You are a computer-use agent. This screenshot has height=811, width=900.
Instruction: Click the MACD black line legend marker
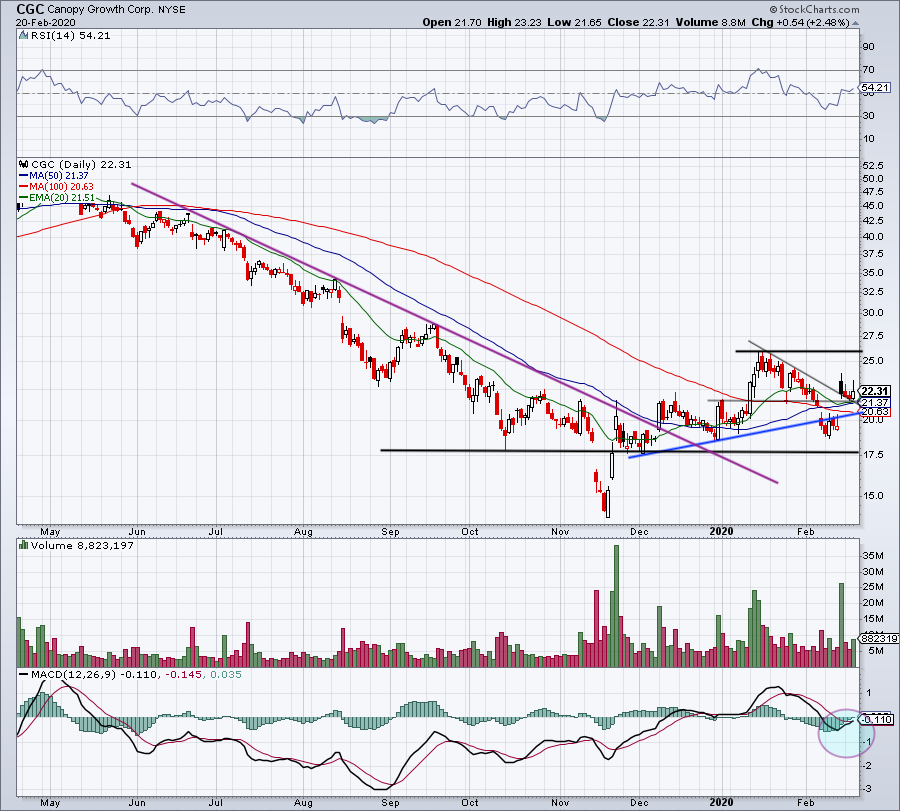pos(24,674)
